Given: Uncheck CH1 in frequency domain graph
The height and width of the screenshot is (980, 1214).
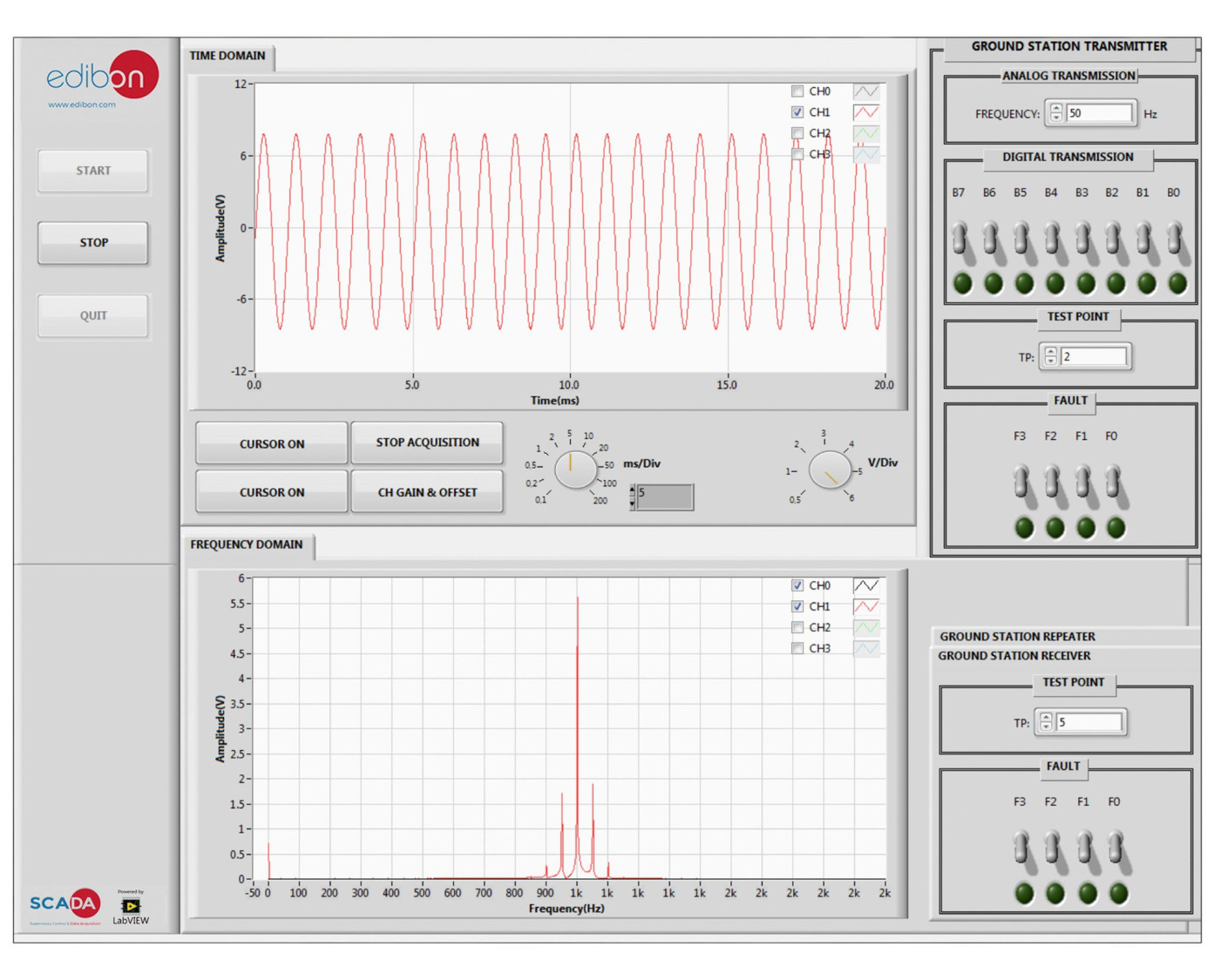Looking at the screenshot, I should pyautogui.click(x=797, y=606).
